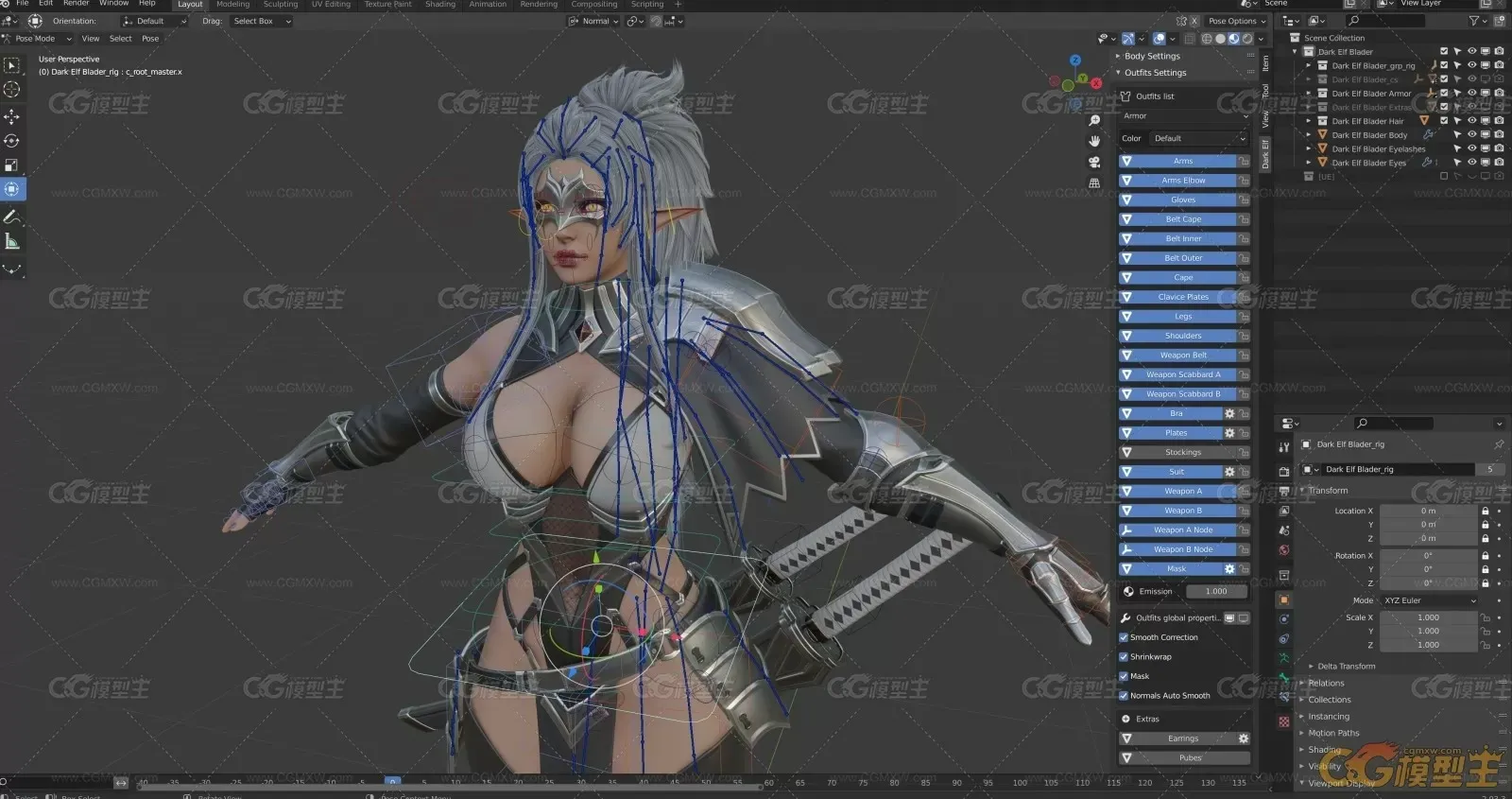Hide Dark Elf Blader Armor via eye icon
This screenshot has width=1512, height=799.
coord(1471,94)
